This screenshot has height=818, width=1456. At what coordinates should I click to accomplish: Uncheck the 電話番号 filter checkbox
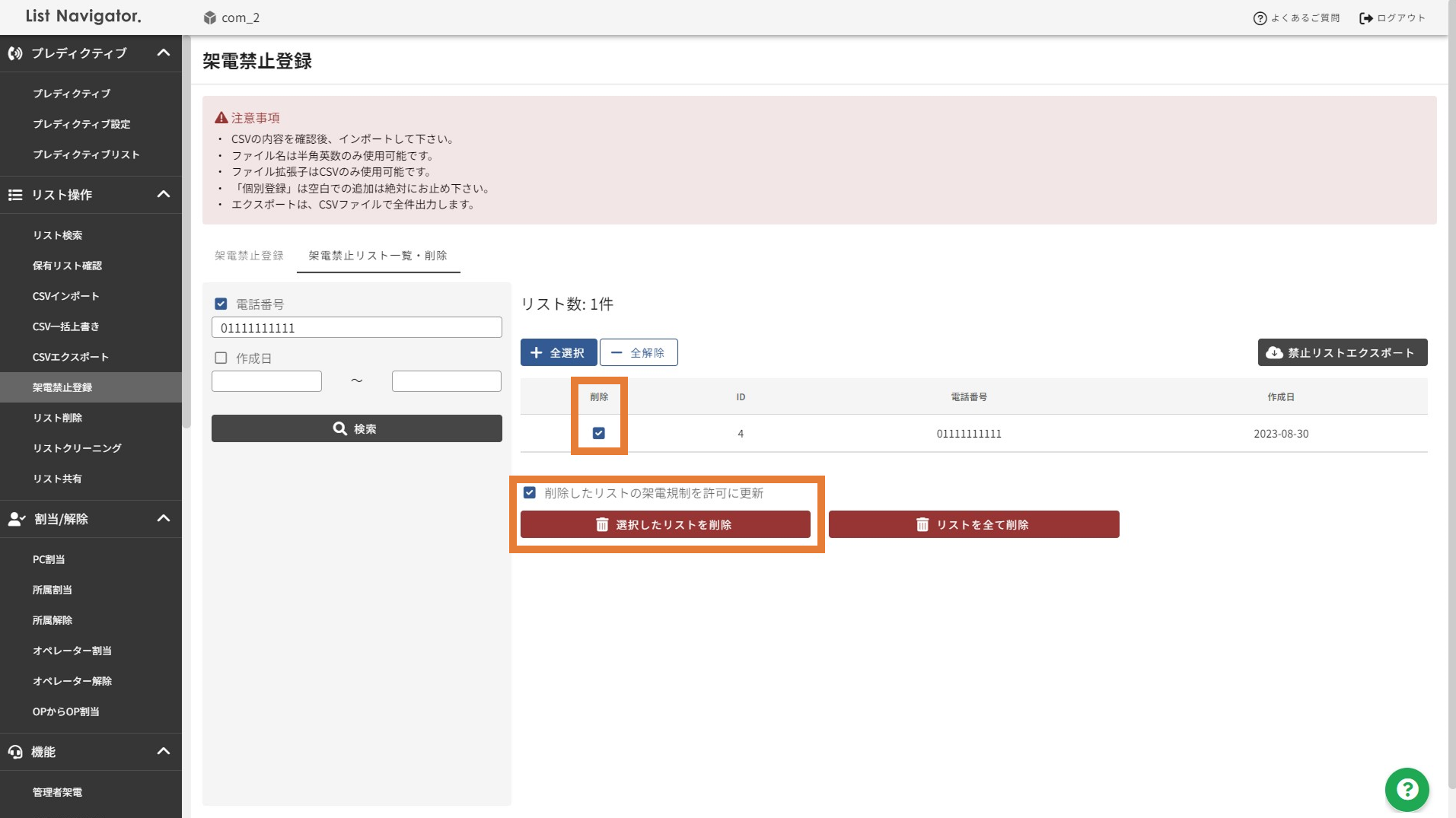tap(221, 304)
